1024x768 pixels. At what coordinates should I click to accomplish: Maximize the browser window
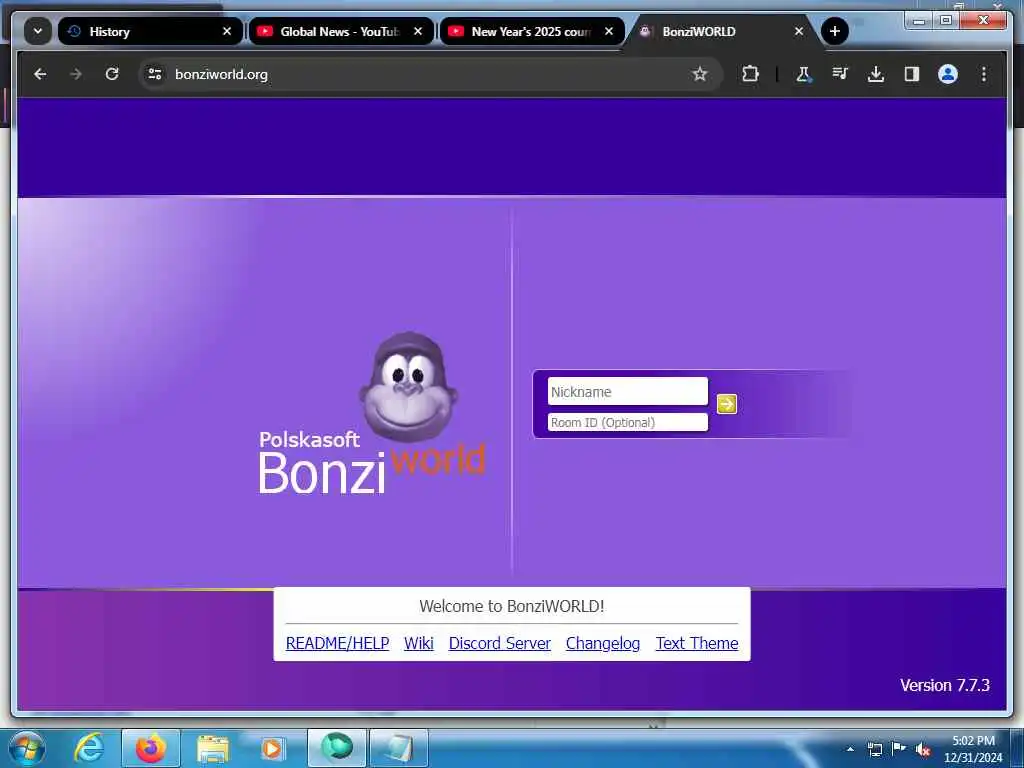[x=946, y=21]
